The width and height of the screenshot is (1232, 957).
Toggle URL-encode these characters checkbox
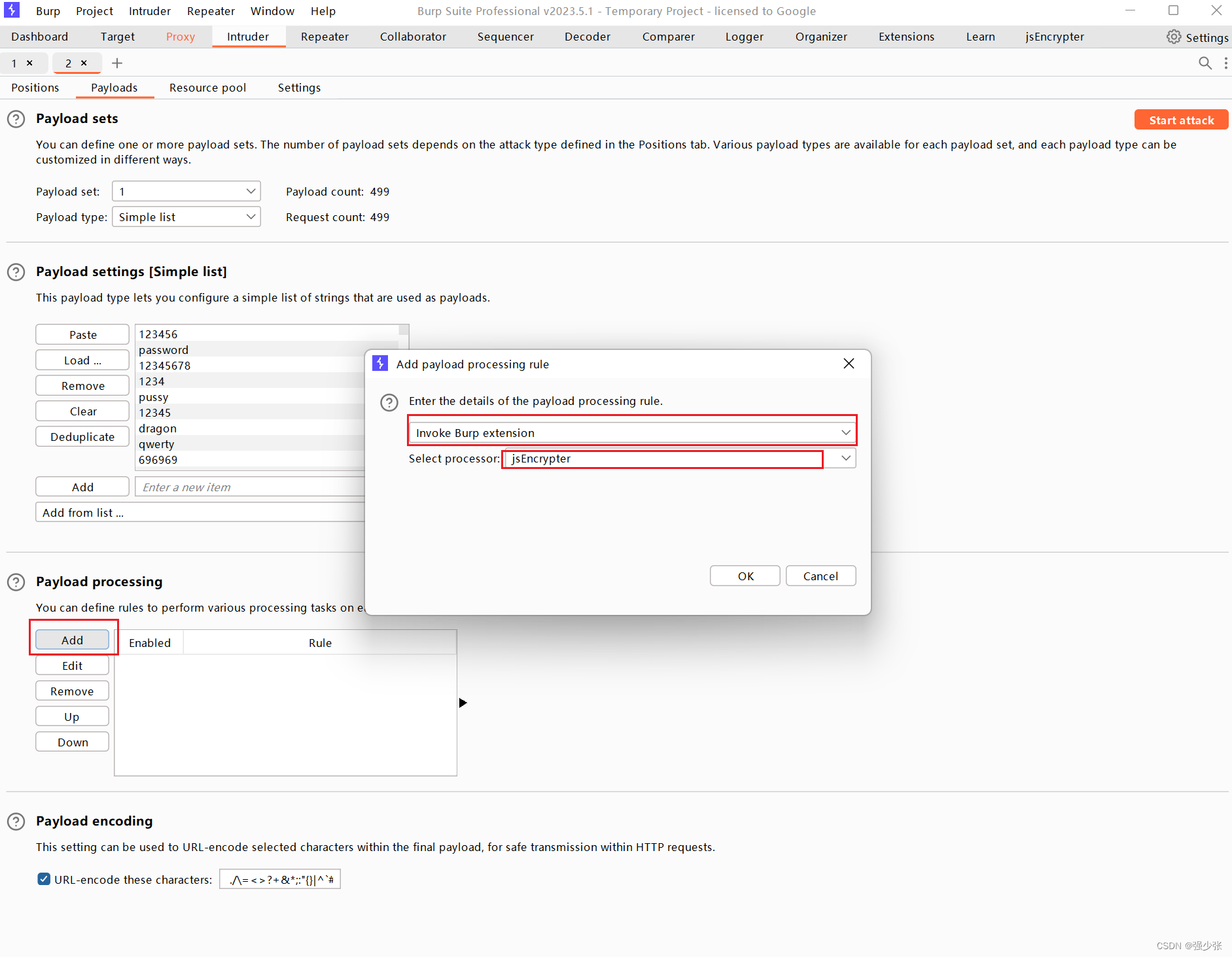(x=44, y=879)
